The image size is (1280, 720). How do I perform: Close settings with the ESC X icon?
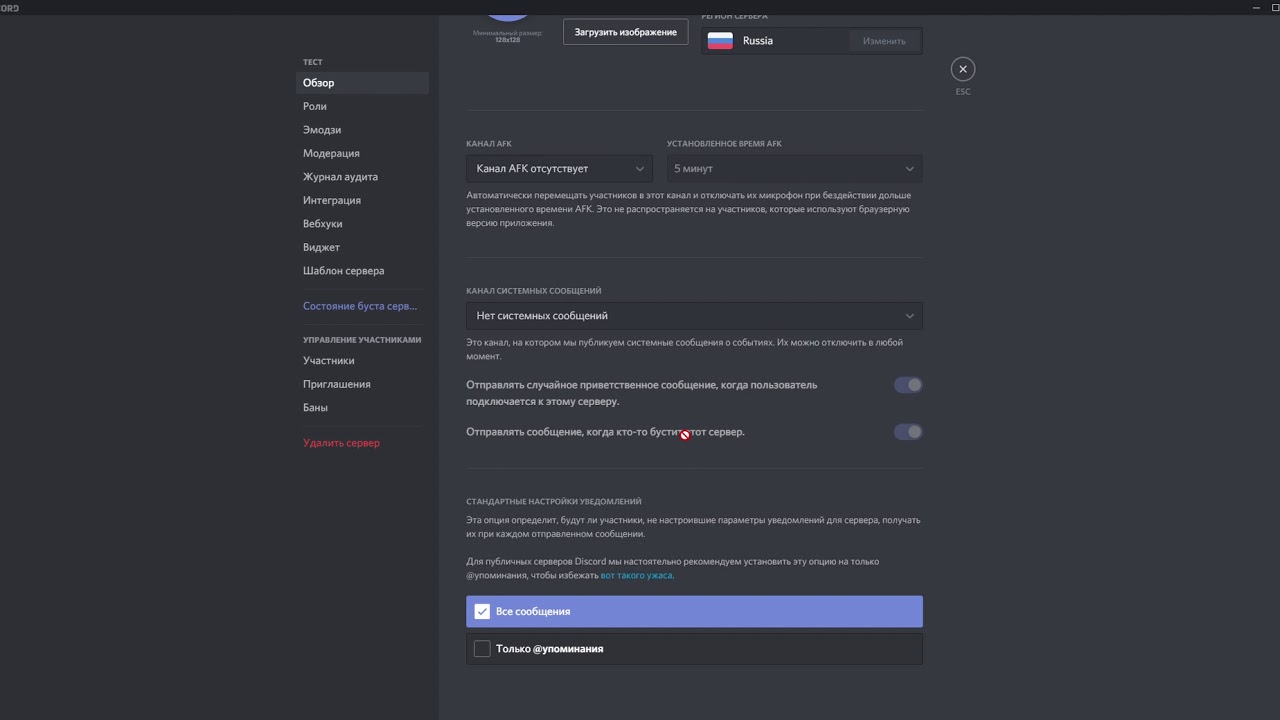point(963,69)
